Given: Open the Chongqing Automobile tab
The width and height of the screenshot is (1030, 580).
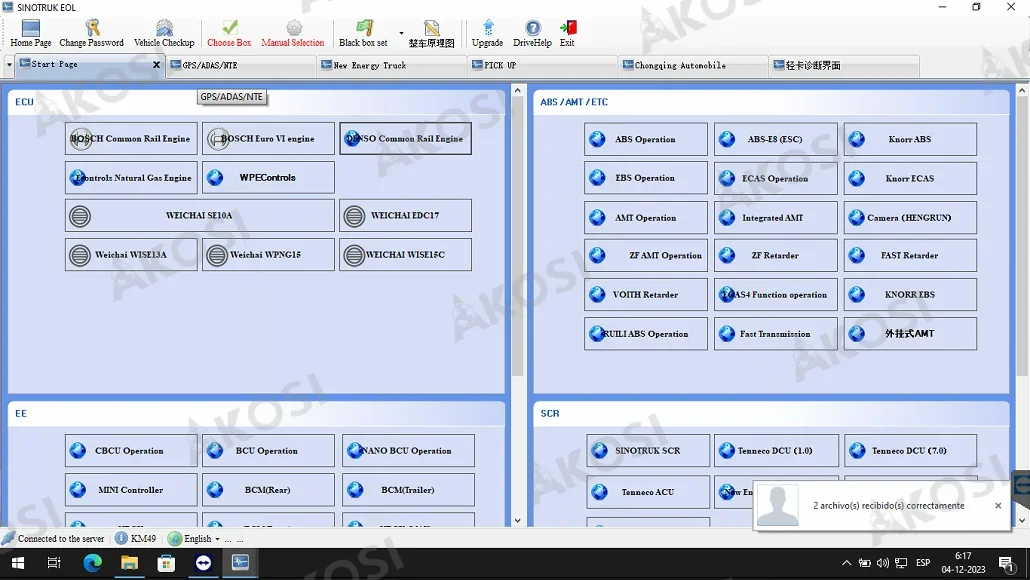Looking at the screenshot, I should tap(693, 65).
